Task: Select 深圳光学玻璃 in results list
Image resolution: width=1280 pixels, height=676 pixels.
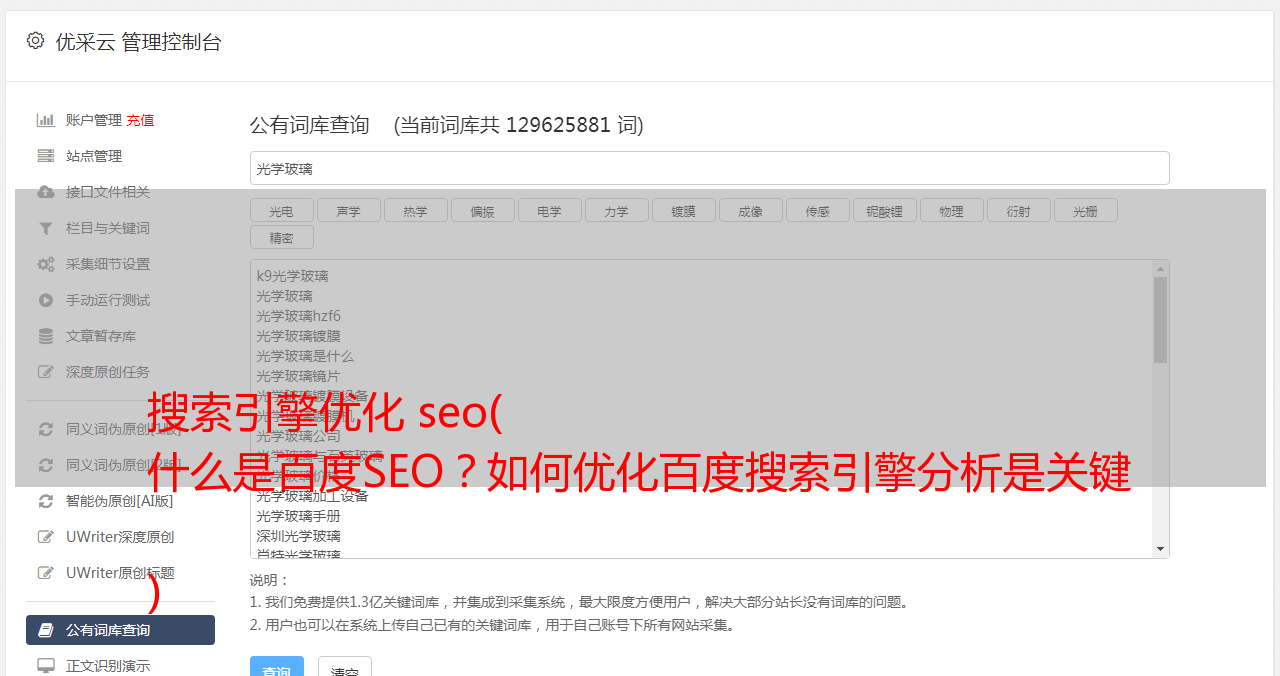Action: pyautogui.click(x=298, y=536)
